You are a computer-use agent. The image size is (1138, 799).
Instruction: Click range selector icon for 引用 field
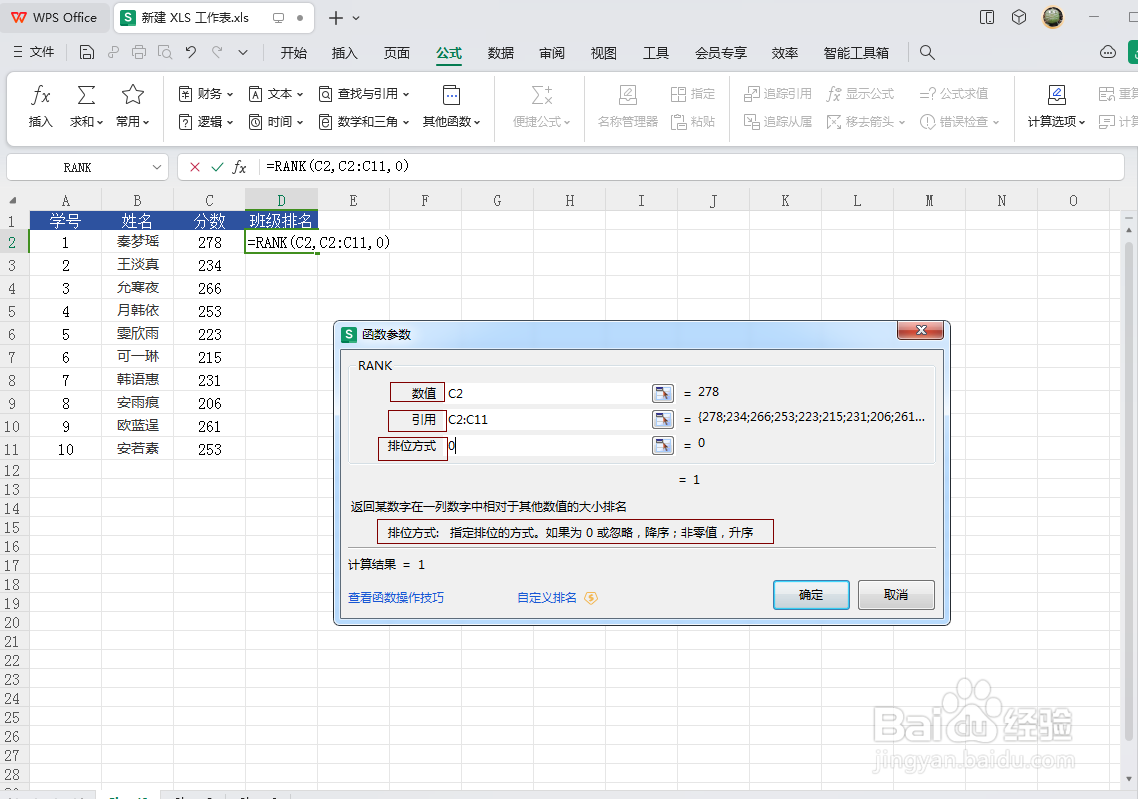point(663,419)
